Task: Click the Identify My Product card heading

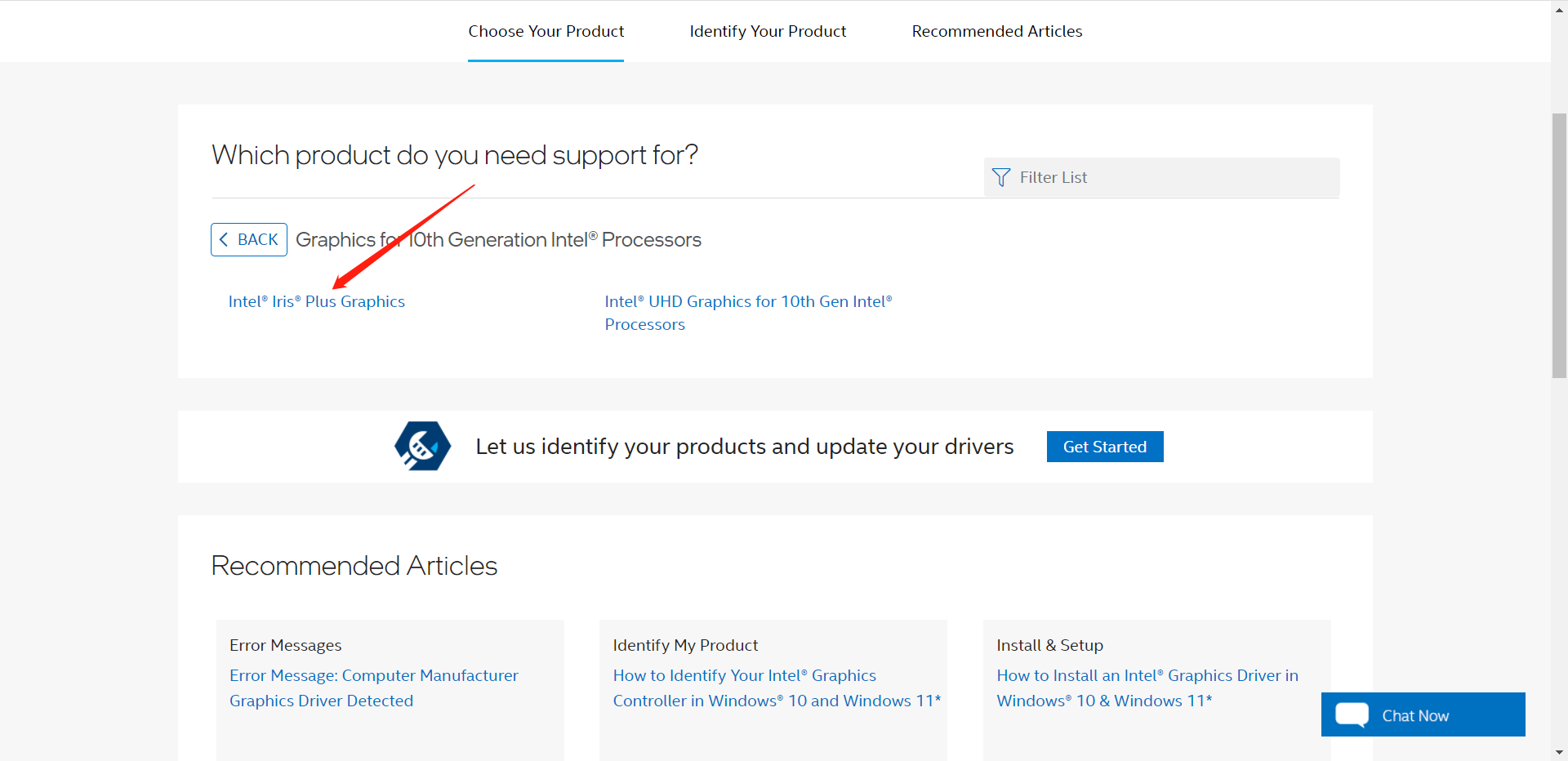Action: click(685, 645)
